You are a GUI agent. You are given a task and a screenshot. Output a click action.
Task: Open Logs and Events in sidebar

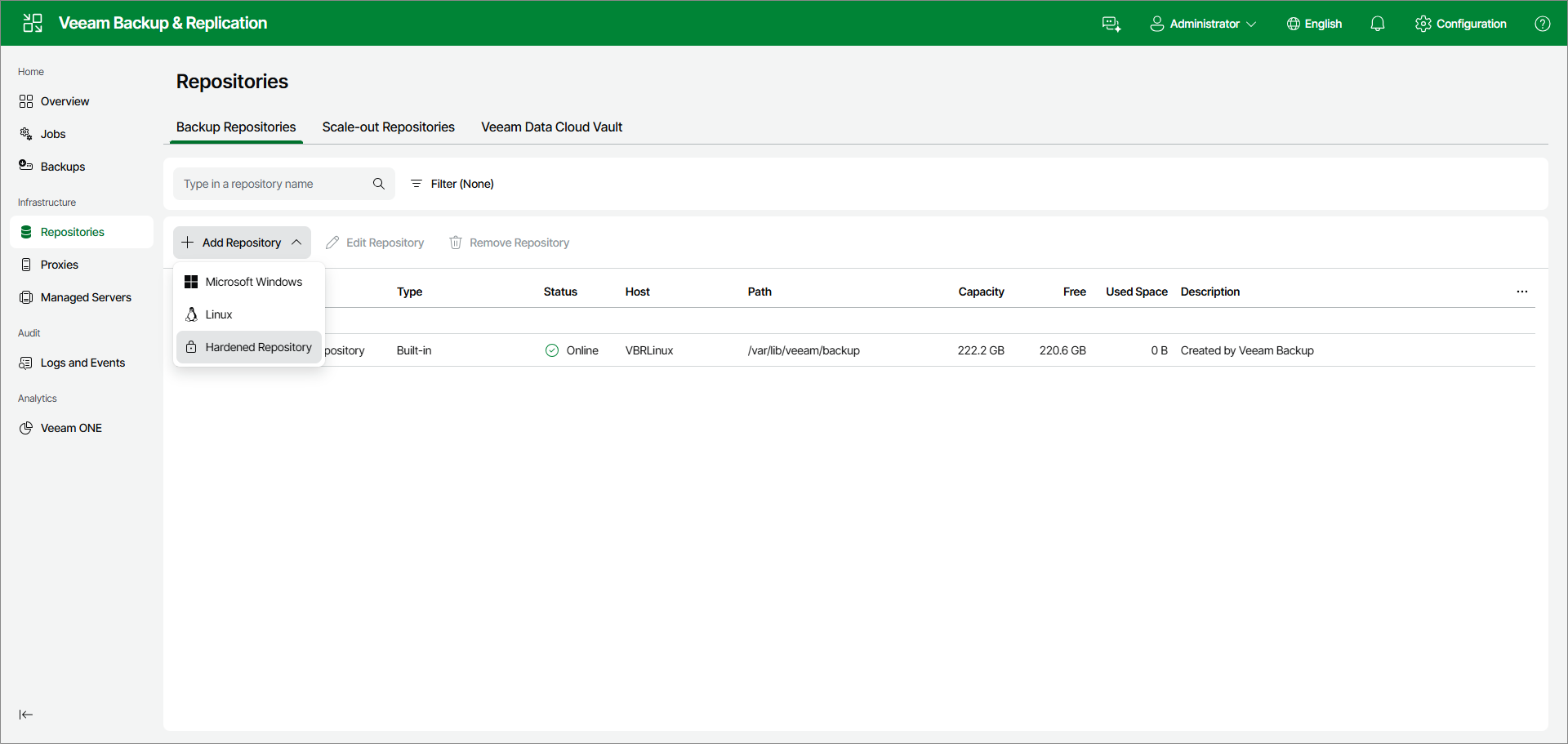(x=82, y=363)
